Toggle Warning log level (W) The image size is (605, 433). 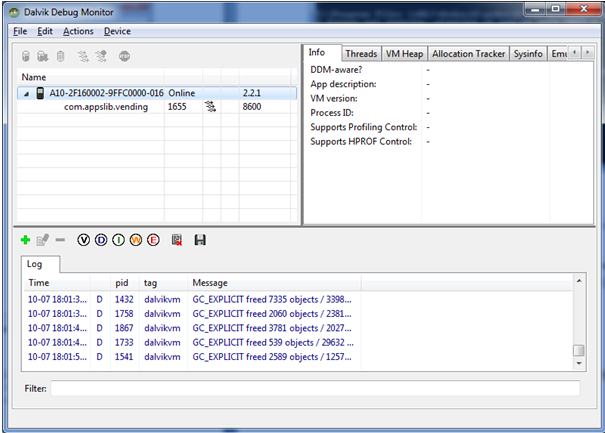click(x=136, y=240)
